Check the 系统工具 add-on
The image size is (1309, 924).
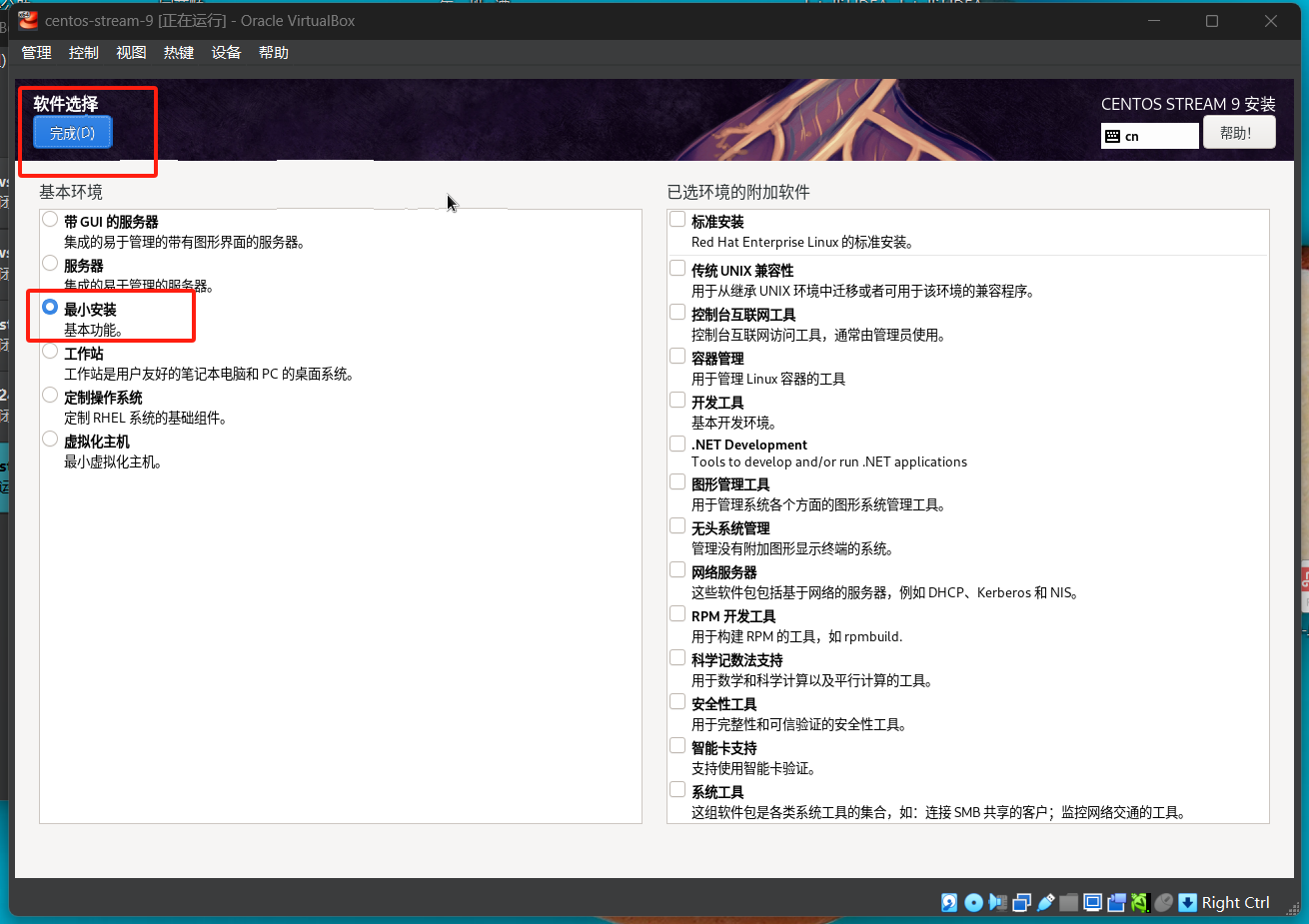point(677,789)
